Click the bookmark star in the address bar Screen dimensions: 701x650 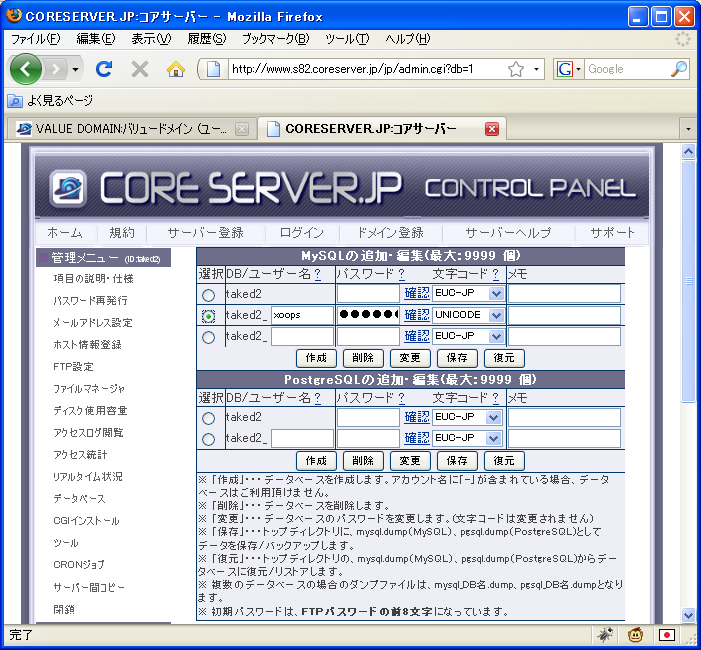tap(516, 69)
